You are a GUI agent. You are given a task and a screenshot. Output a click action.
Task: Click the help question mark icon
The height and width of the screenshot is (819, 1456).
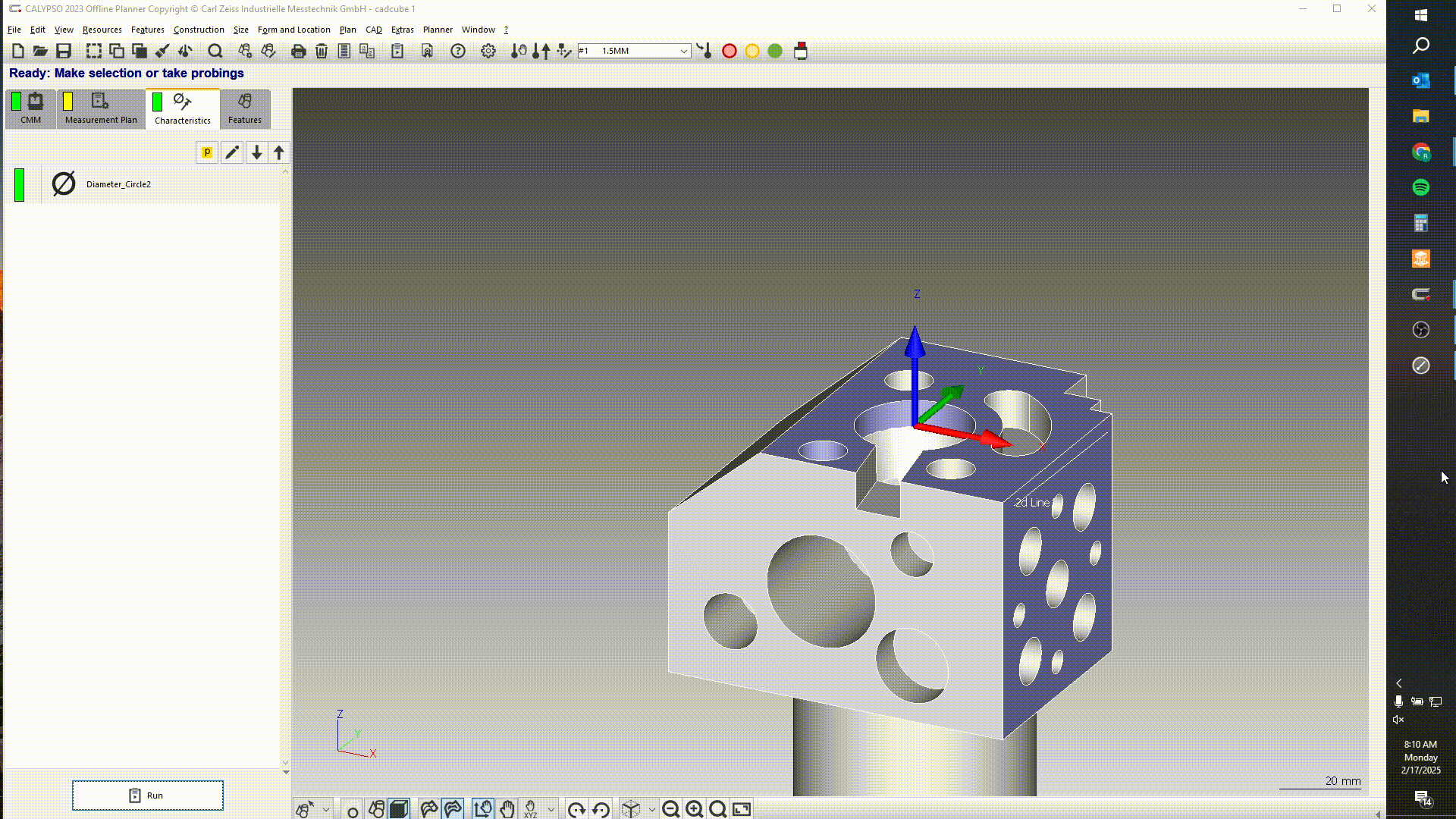tap(458, 51)
